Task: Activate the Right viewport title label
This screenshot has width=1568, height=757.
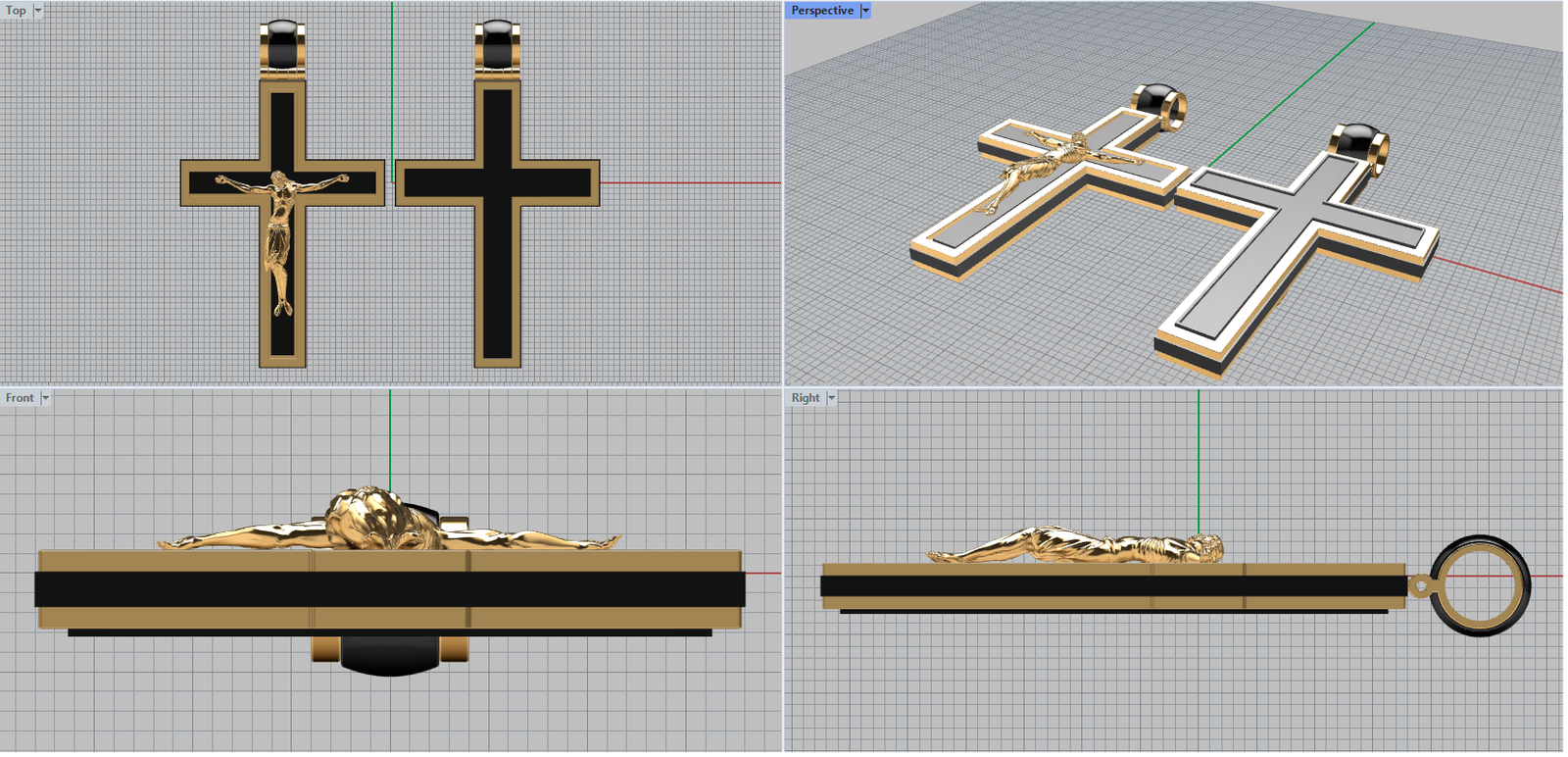Action: (x=805, y=398)
